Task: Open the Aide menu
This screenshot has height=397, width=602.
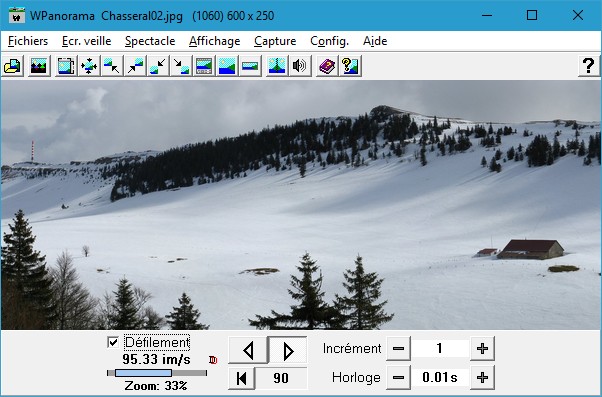Action: [x=375, y=41]
